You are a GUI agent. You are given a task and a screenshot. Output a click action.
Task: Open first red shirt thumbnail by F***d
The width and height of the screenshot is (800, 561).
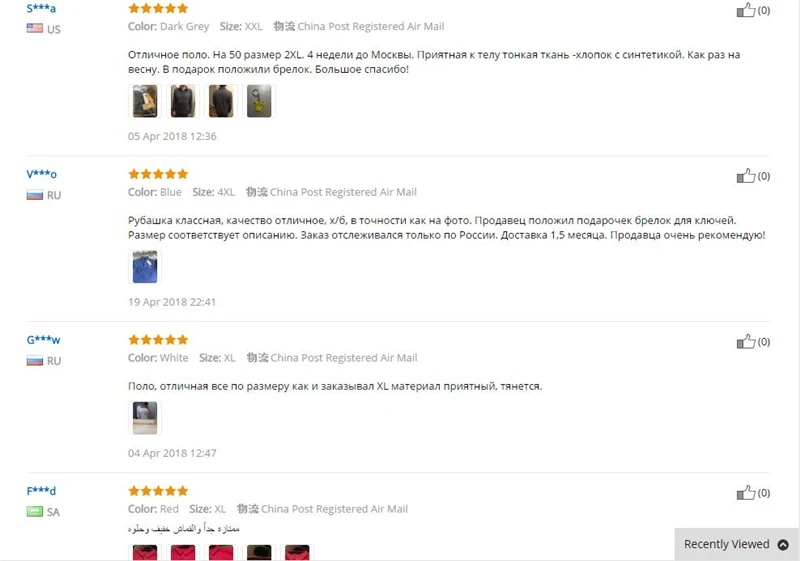click(x=145, y=552)
